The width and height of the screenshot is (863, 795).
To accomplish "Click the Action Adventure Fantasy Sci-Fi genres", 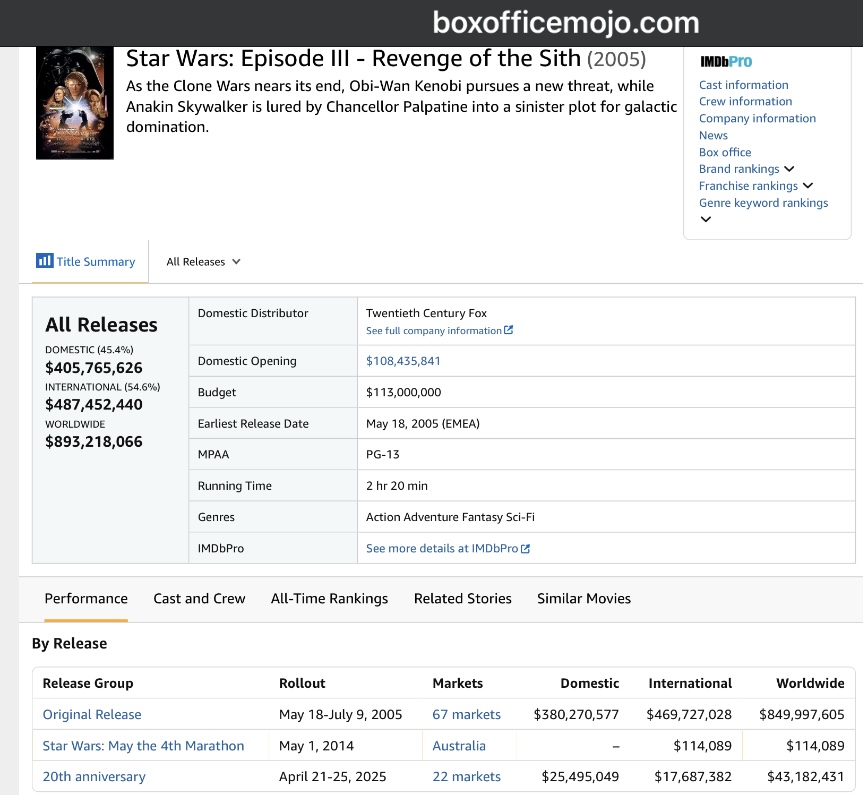I will [450, 517].
